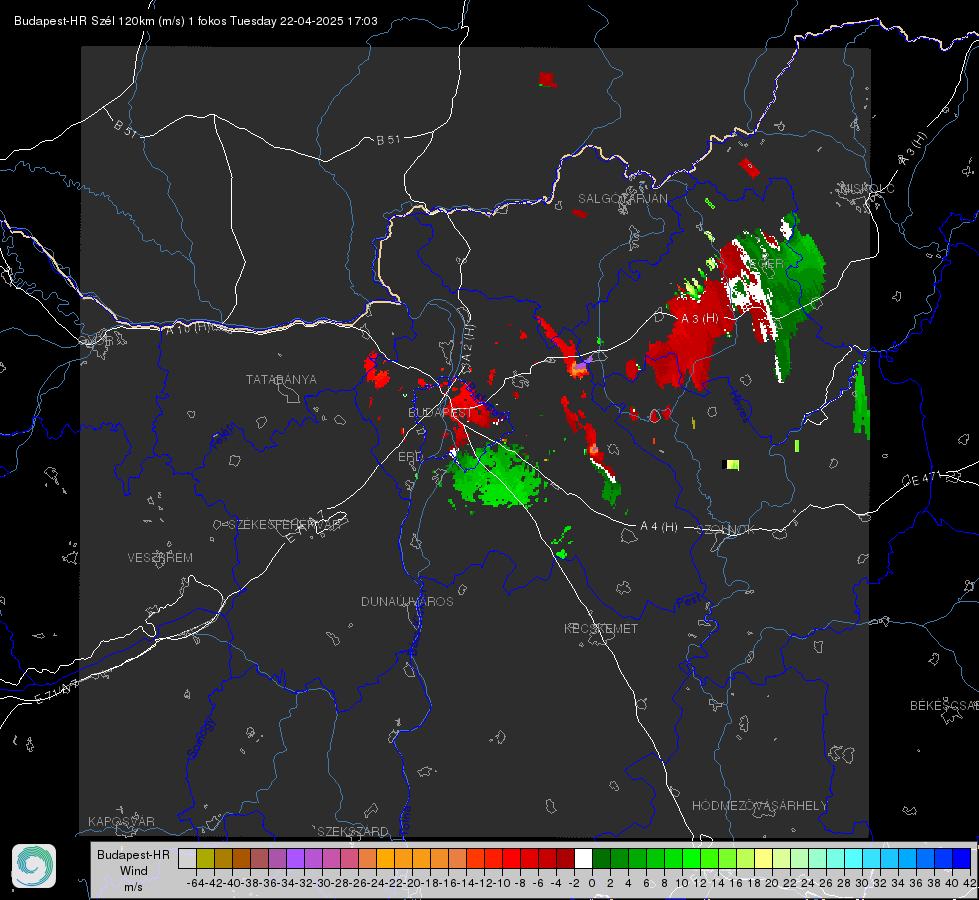Select the bright green swatch between 10 and 12
979x900 pixels.
[x=691, y=859]
